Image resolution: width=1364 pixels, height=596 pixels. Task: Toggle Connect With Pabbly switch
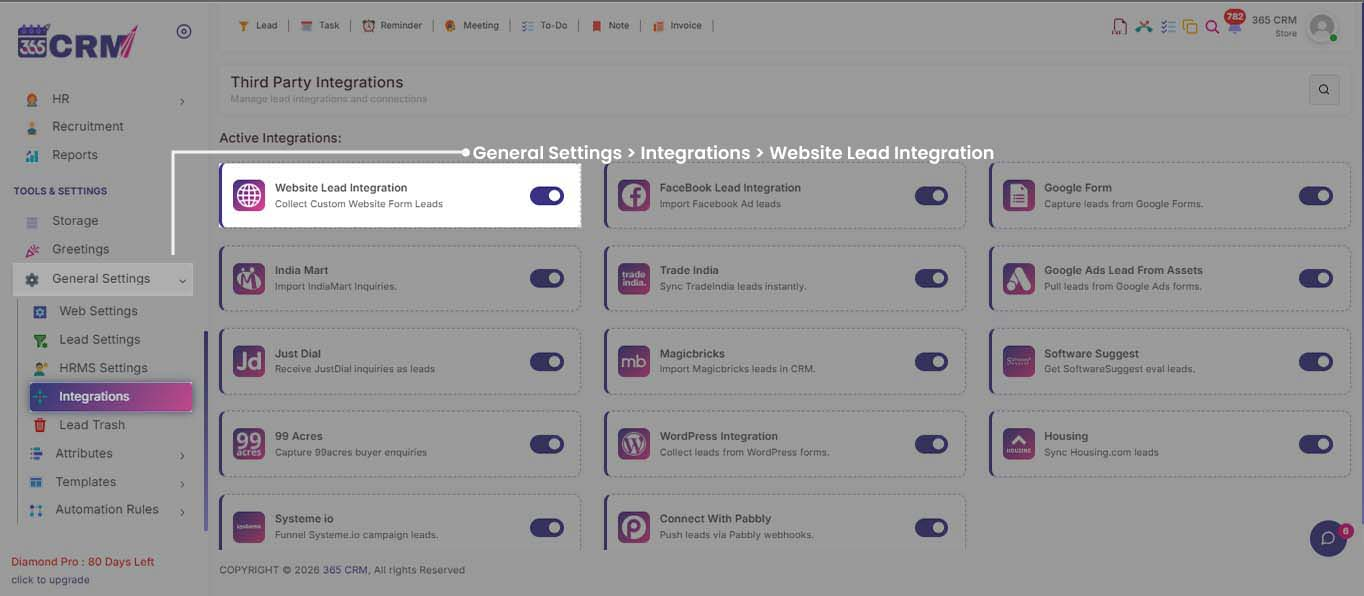point(931,527)
